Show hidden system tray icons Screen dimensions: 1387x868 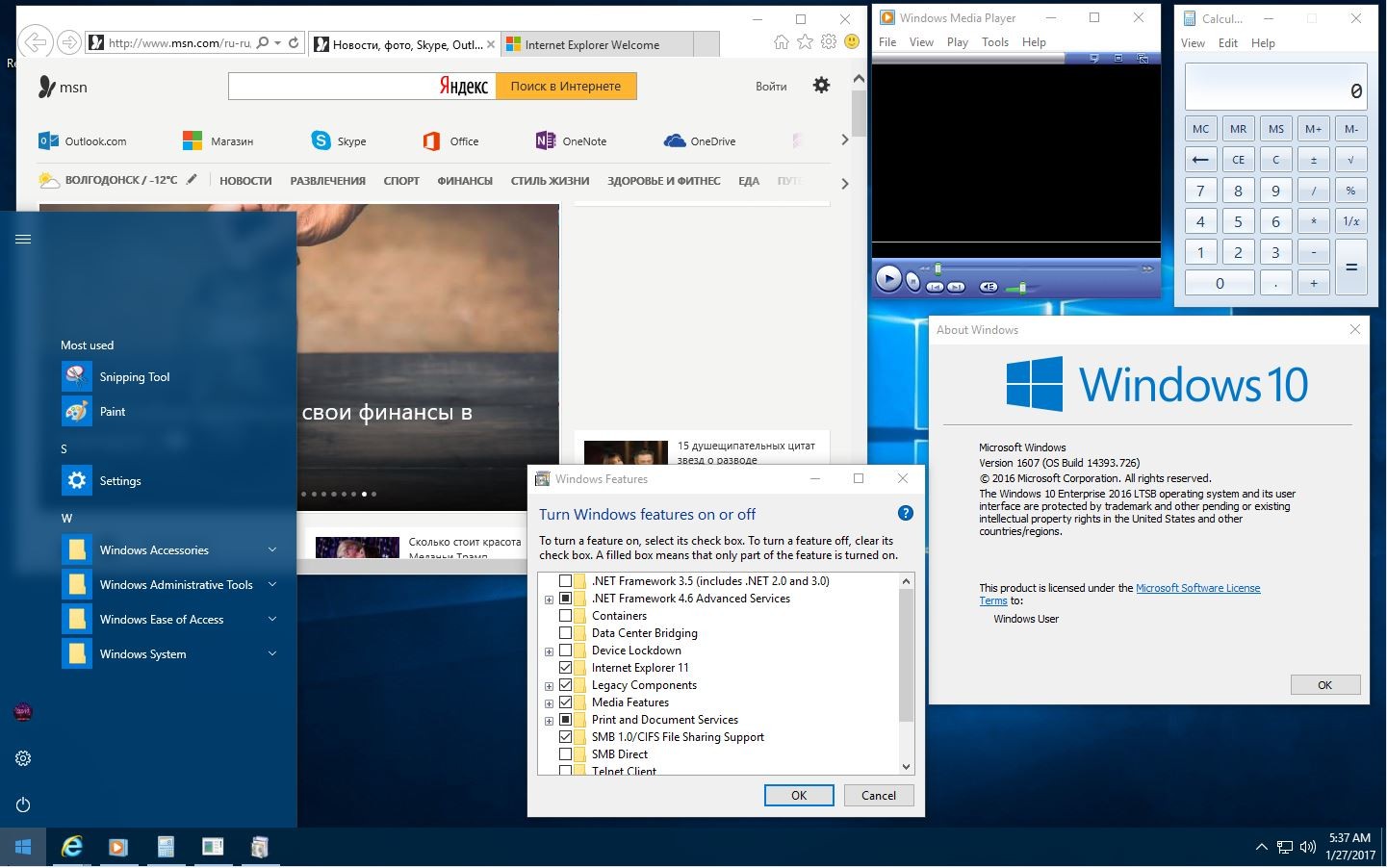click(1261, 847)
